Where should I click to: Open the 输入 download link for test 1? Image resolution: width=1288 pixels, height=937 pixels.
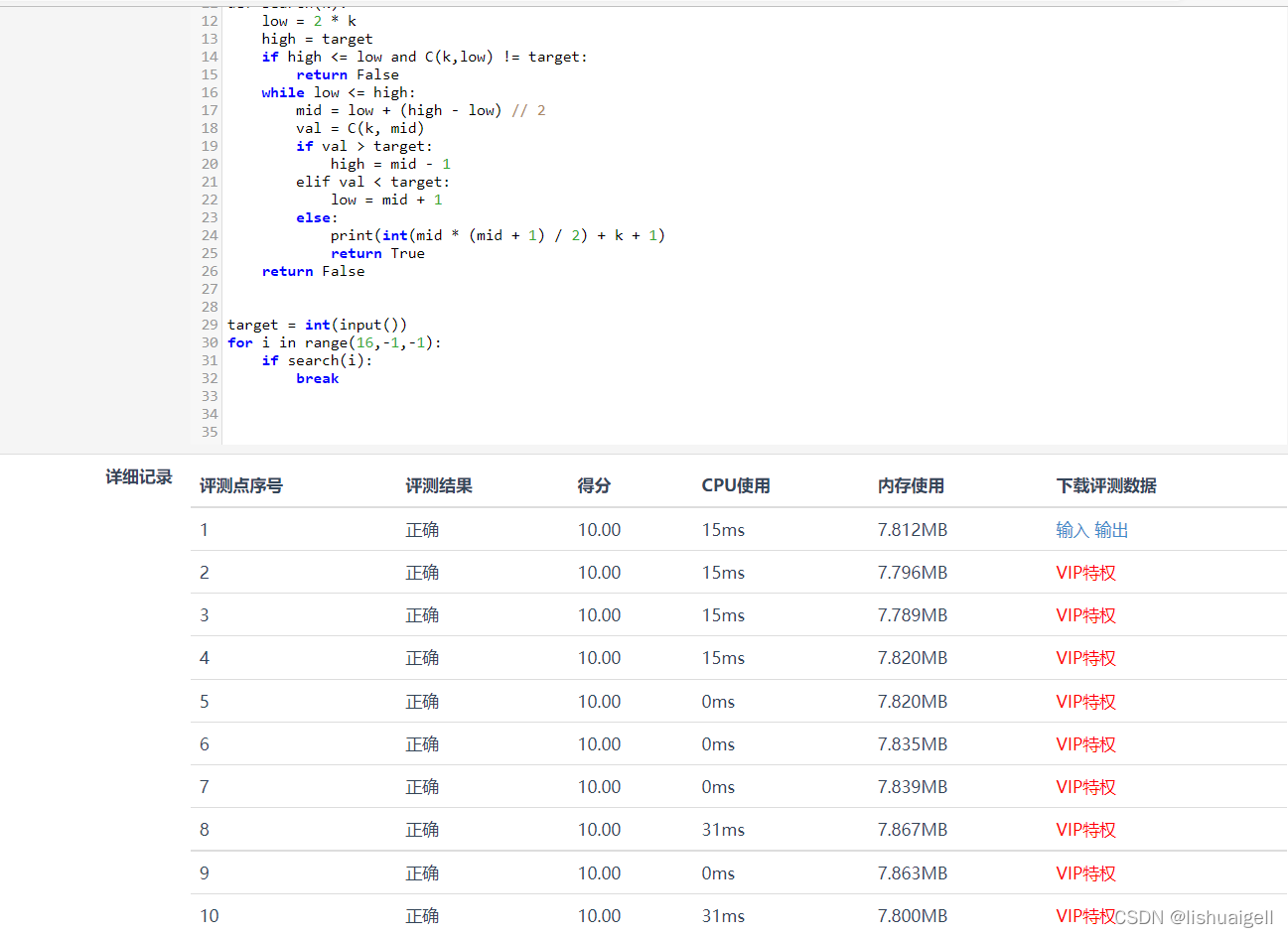tap(1073, 530)
